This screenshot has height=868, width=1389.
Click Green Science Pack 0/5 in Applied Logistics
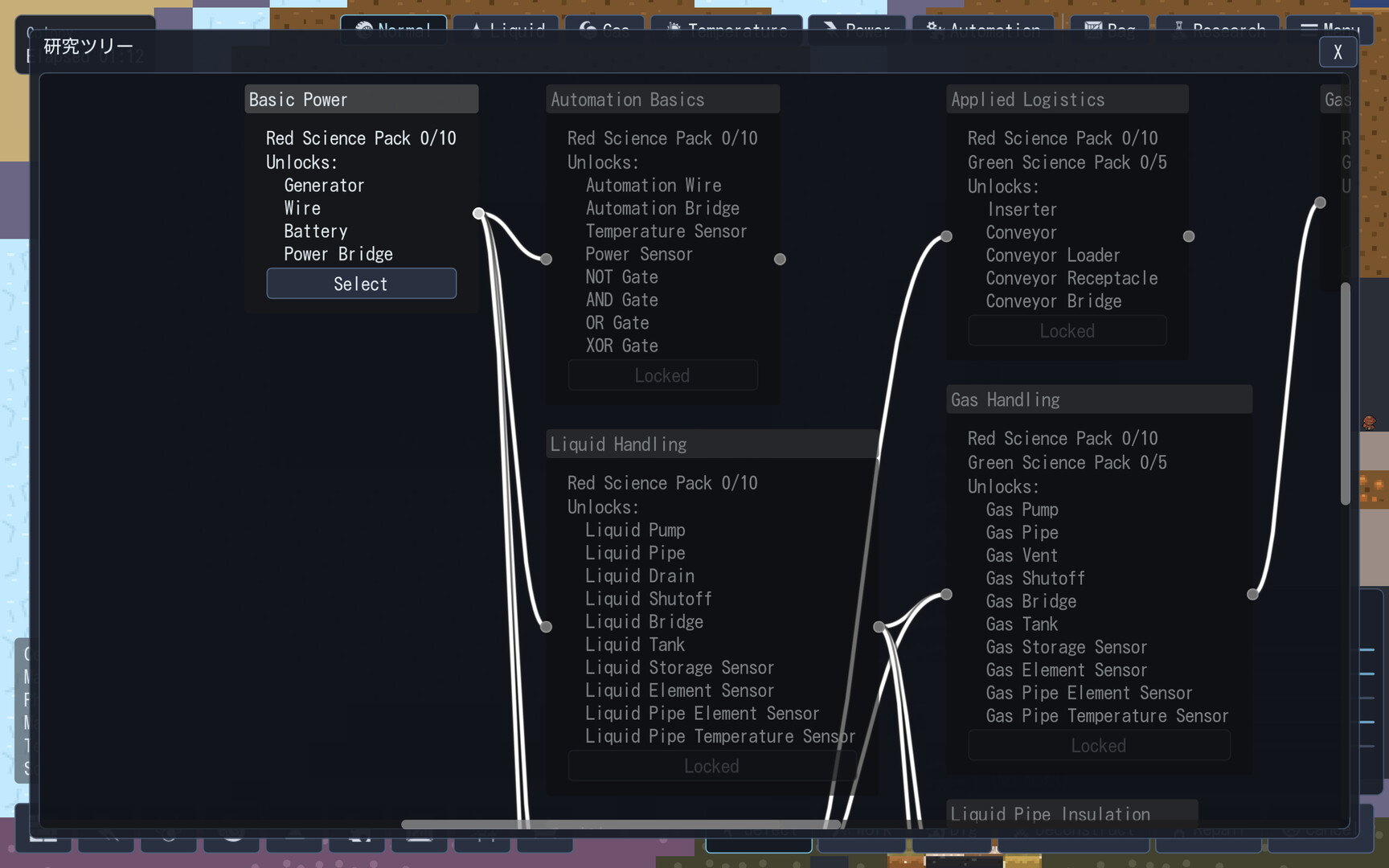pyautogui.click(x=1067, y=162)
